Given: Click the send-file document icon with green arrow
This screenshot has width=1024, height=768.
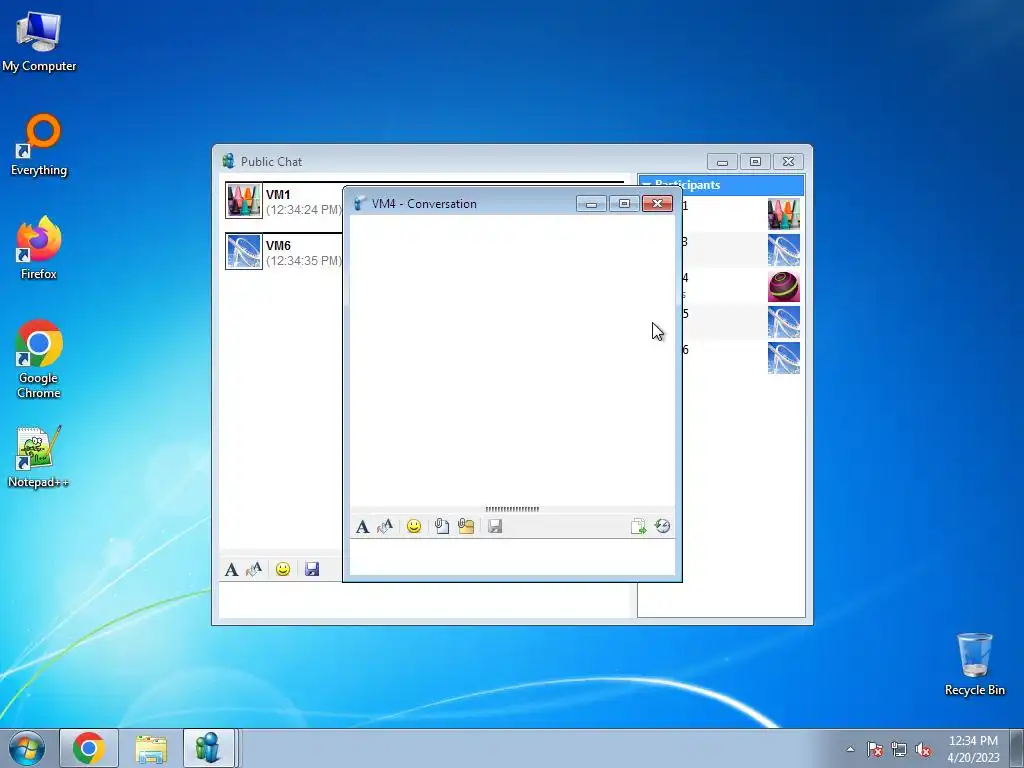Looking at the screenshot, I should click(638, 526).
